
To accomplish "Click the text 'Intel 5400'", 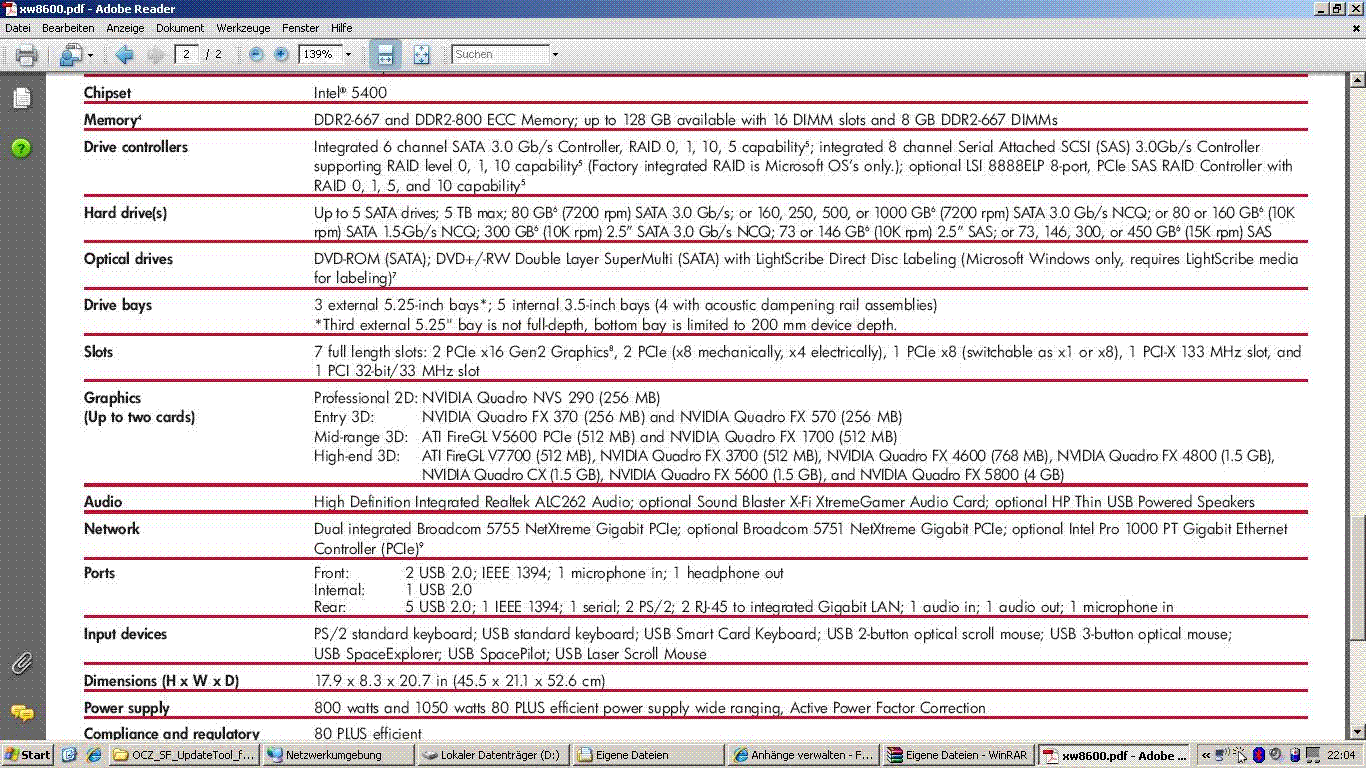I will [350, 93].
